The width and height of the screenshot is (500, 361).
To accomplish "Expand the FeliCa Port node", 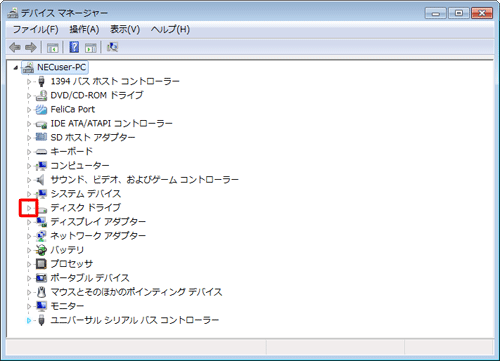I will [29, 110].
